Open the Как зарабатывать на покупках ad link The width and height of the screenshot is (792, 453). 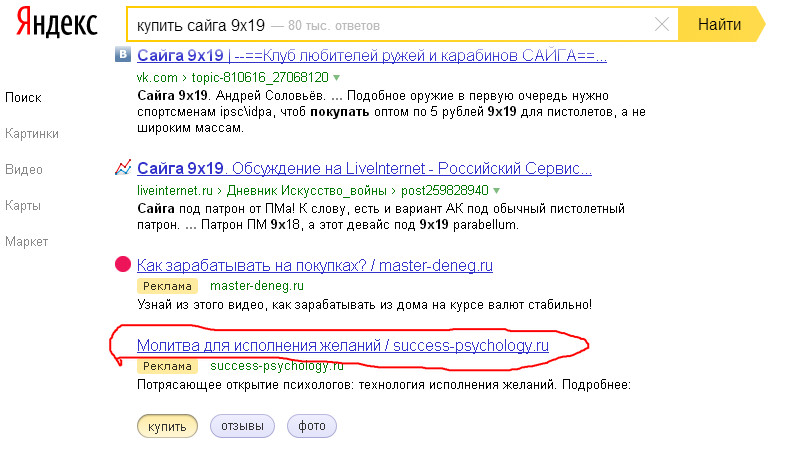pos(314,265)
